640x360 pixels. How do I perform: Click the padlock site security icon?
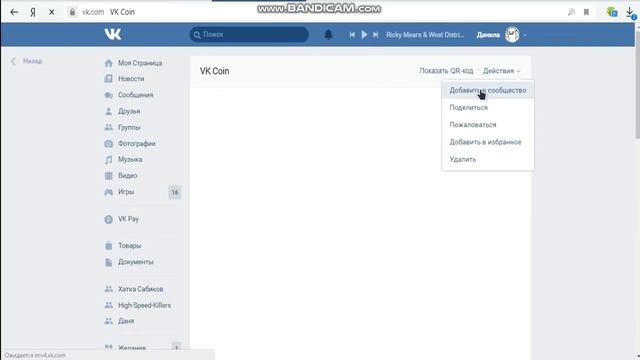(x=72, y=12)
